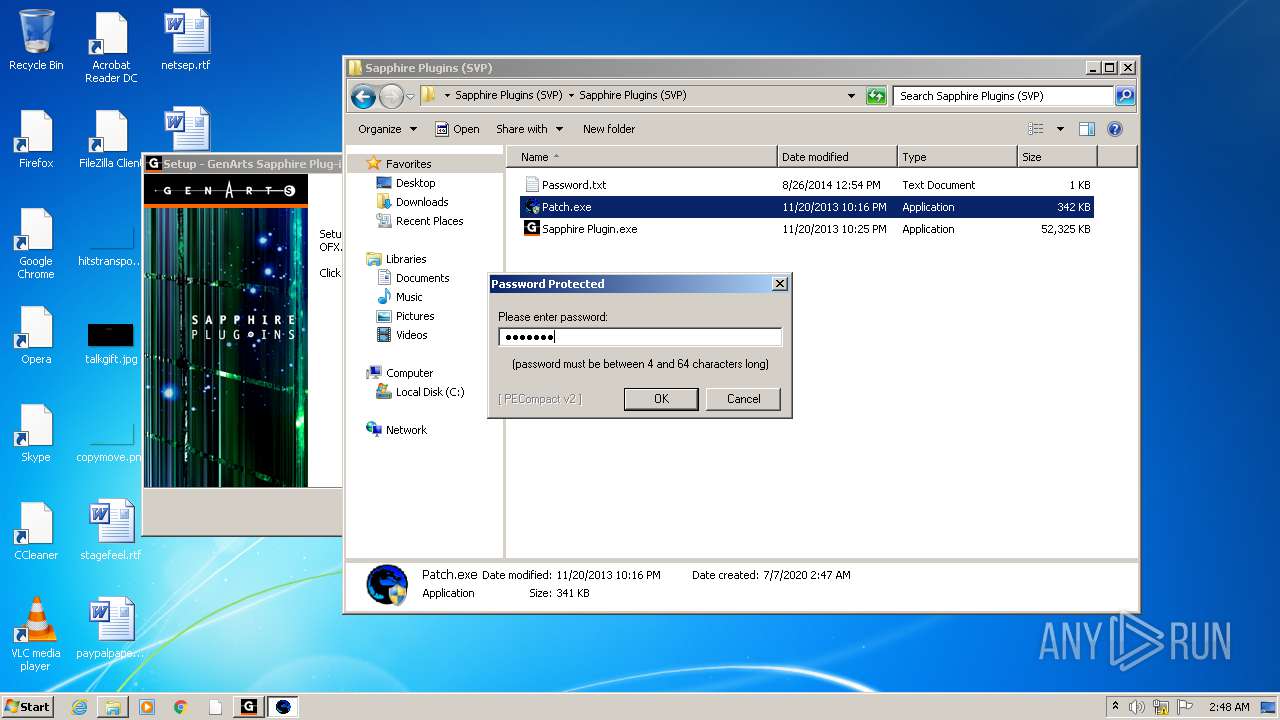This screenshot has width=1280, height=720.
Task: Open Explorer help icon
Action: pyautogui.click(x=1115, y=129)
